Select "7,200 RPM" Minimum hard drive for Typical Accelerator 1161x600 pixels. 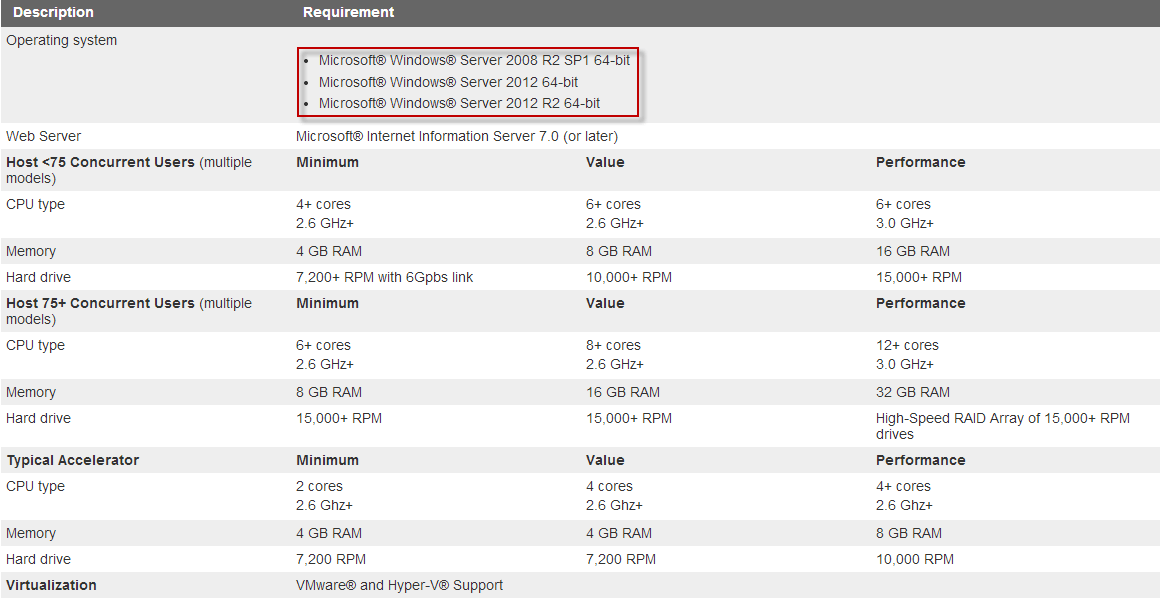331,559
